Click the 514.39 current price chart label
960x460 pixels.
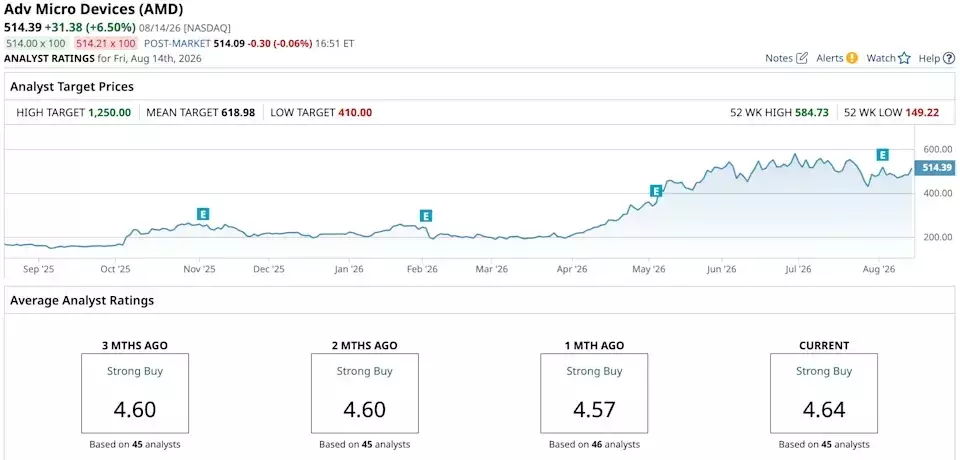pos(934,168)
